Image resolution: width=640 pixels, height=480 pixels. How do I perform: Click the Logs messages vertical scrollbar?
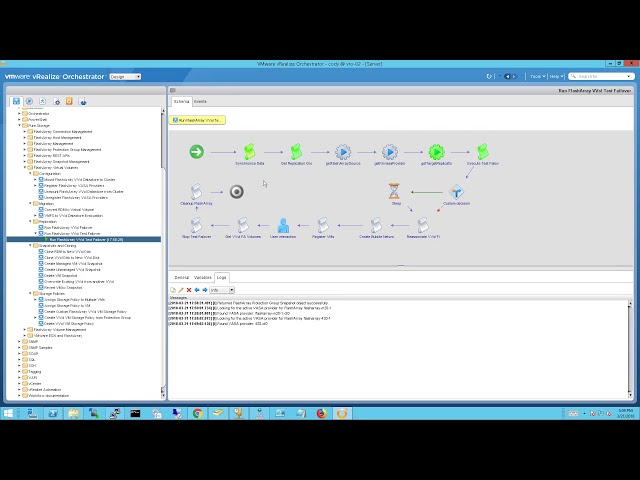click(x=630, y=349)
